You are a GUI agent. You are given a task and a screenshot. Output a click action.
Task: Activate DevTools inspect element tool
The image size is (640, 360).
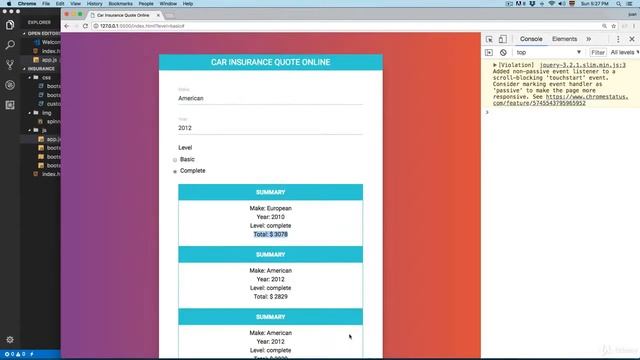point(489,39)
